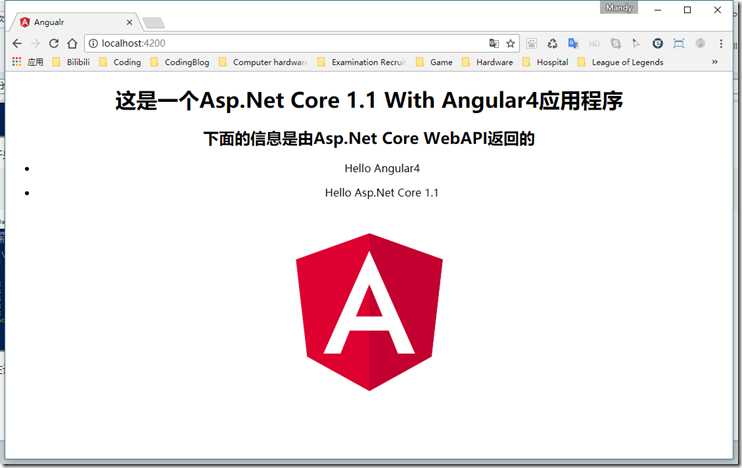This screenshot has width=742, height=468.
Task: Open the League of Legends bookmark folder
Action: [620, 62]
